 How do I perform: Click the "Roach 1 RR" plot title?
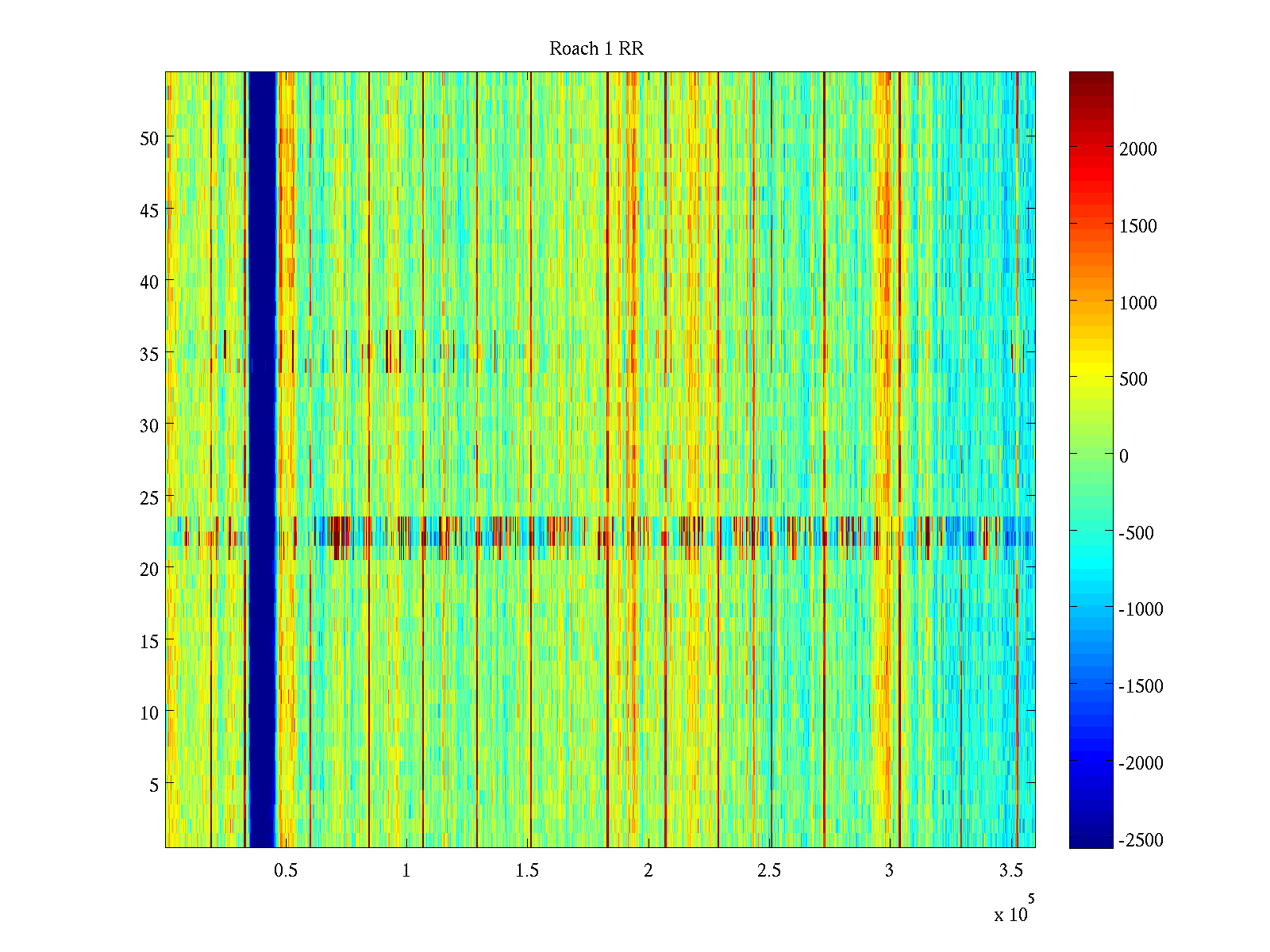click(596, 49)
